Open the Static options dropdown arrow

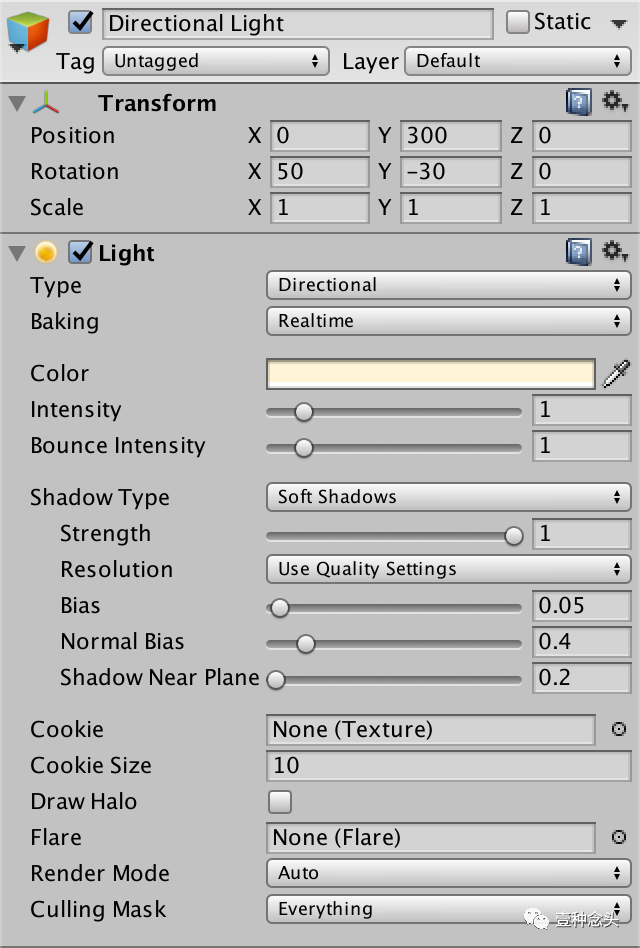(618, 23)
